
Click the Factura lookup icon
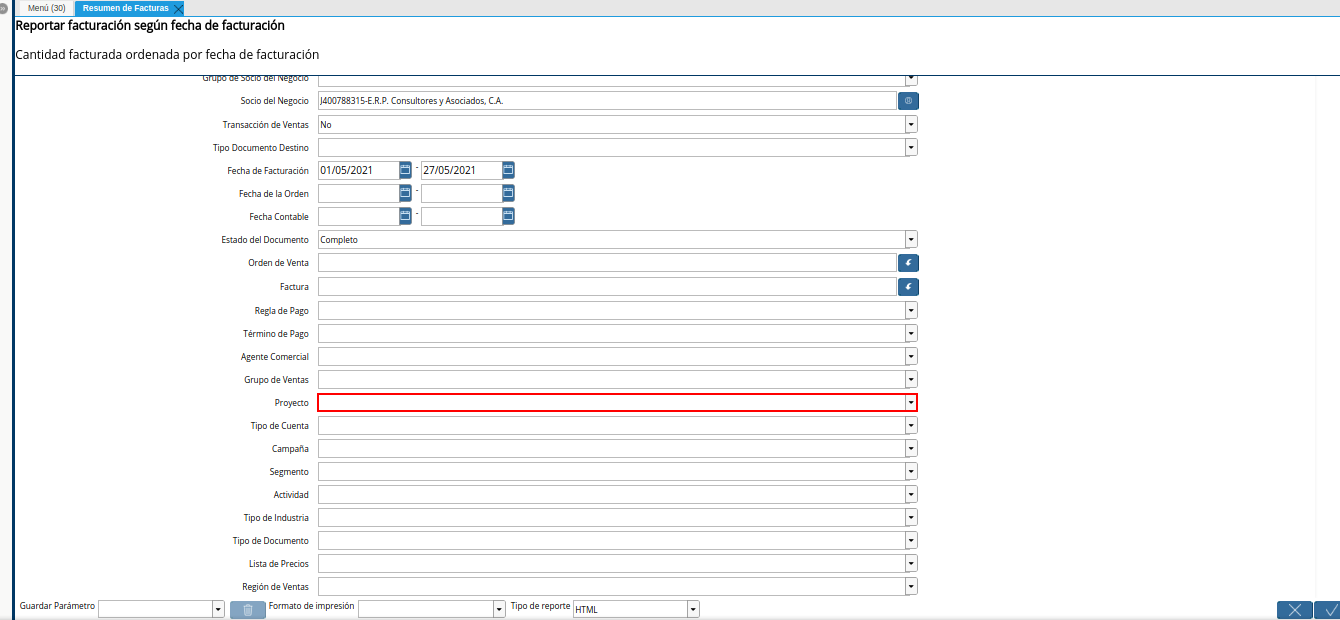(x=908, y=287)
